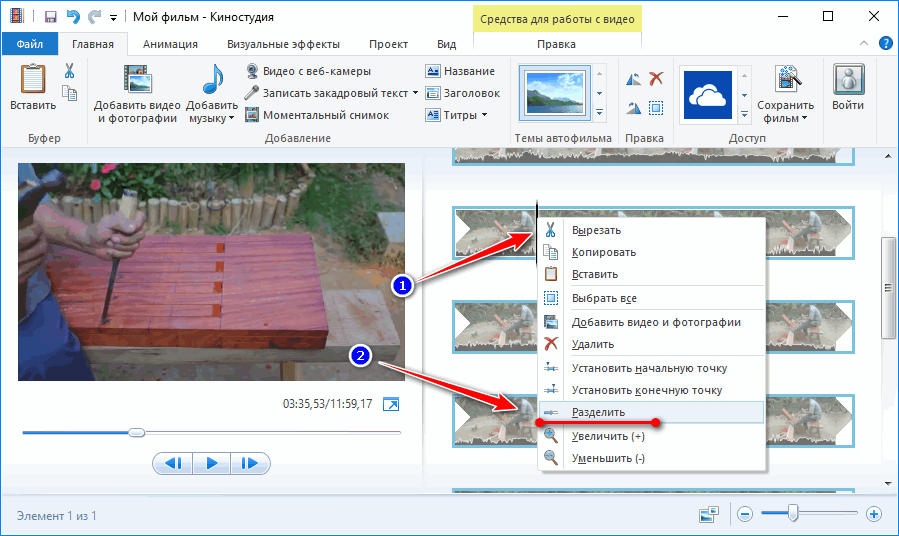Open the Файл tab
The height and width of the screenshot is (536, 899).
tap(30, 44)
